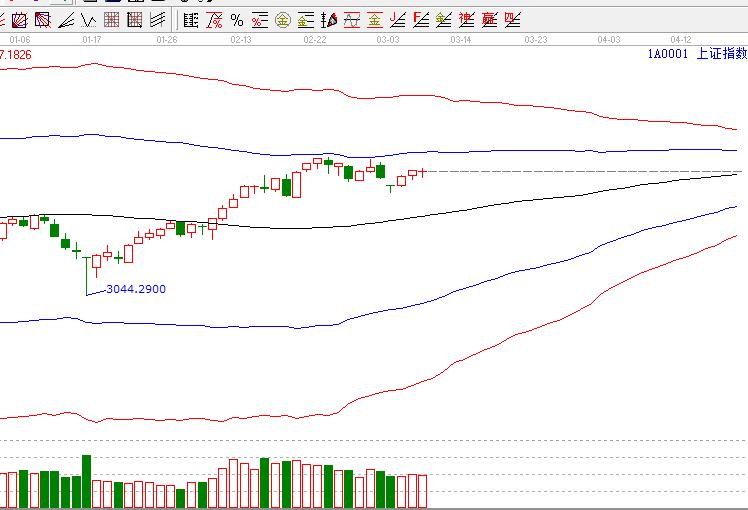Image resolution: width=748 pixels, height=510 pixels.
Task: Click the '赢' line tool icon
Action: 489,19
